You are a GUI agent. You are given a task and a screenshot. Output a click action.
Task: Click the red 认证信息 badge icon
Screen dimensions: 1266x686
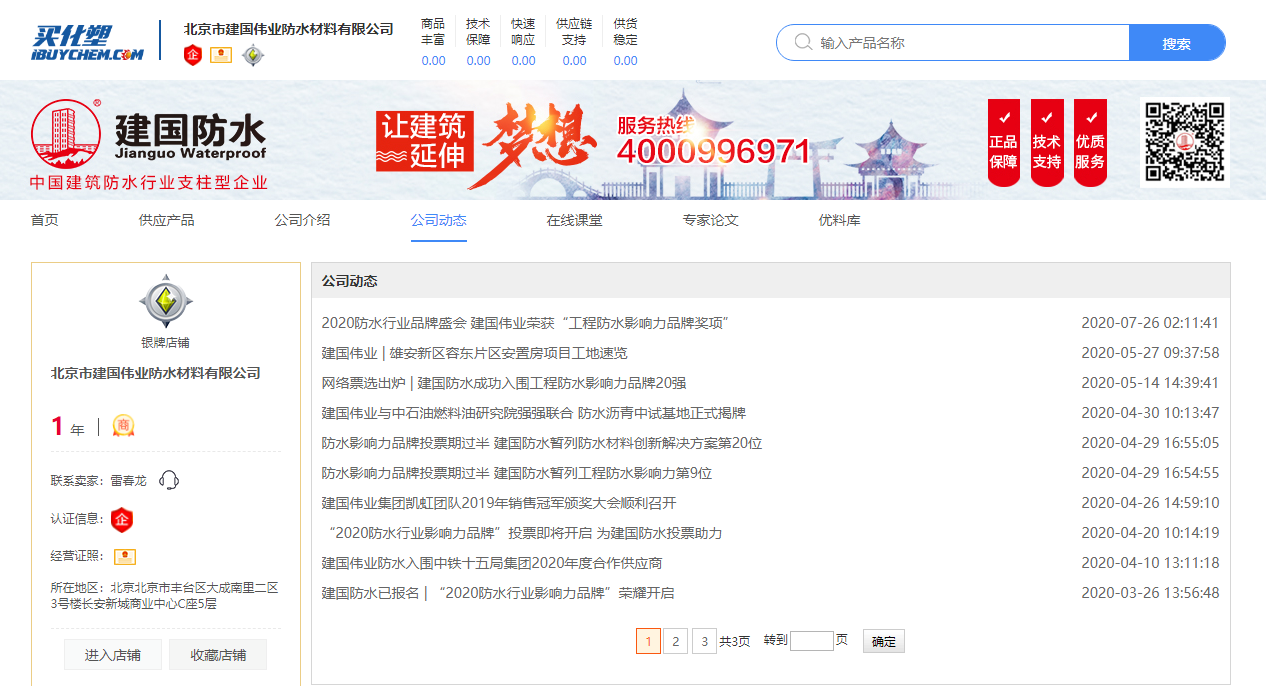coord(122,519)
